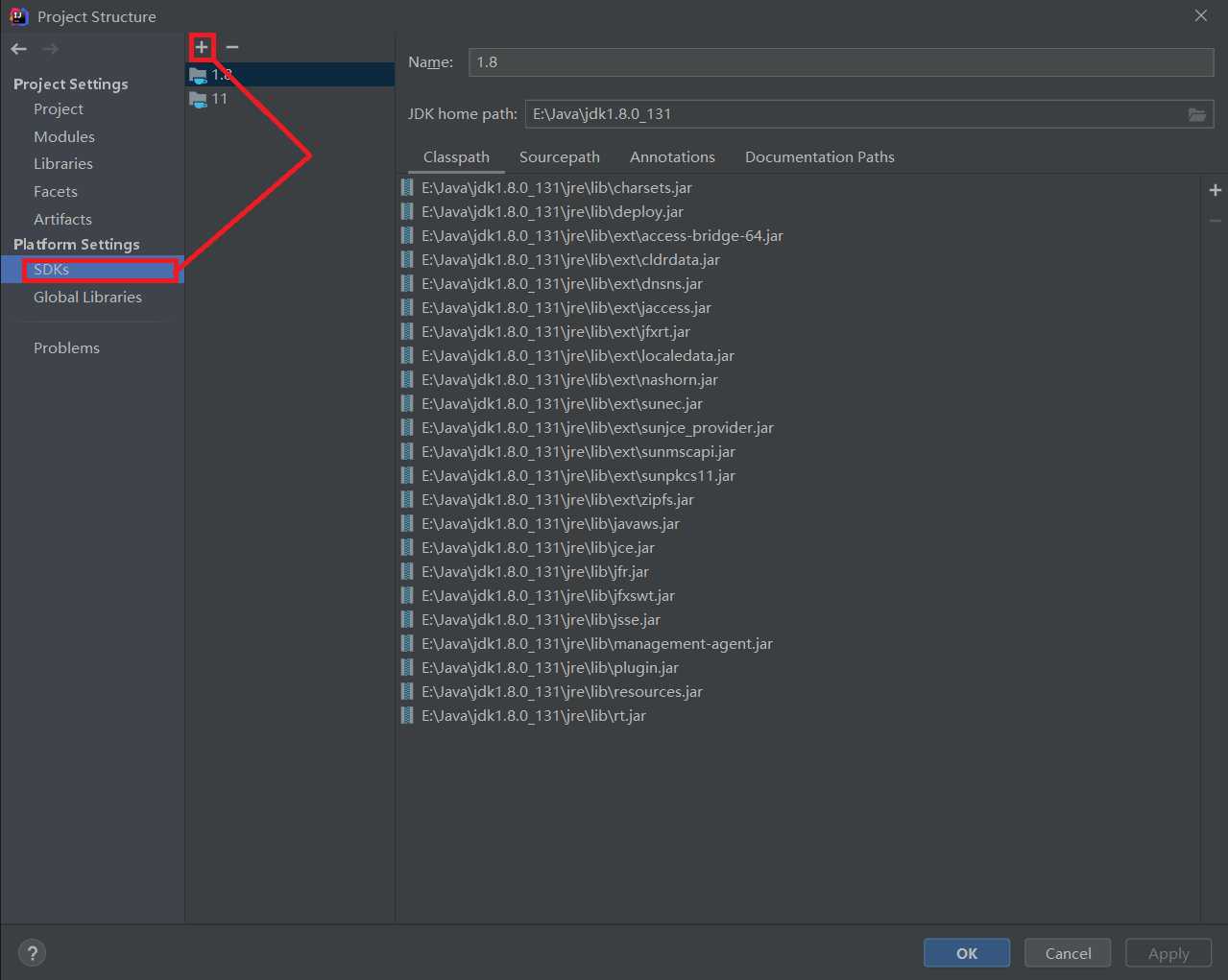Screen dimensions: 1228x980
Task: Click the remove SDK minus icon
Action: click(x=232, y=47)
